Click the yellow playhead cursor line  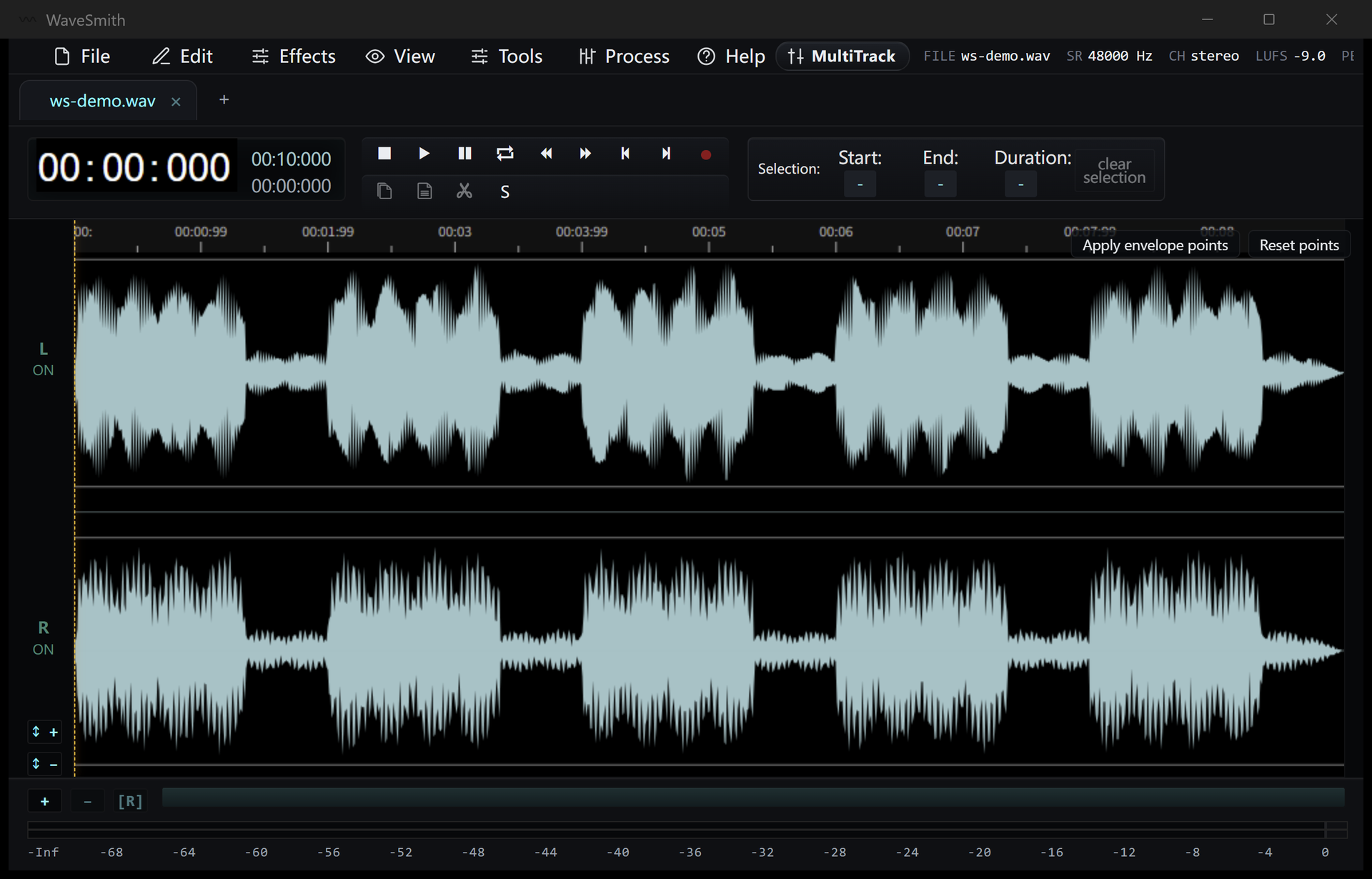[x=74, y=500]
